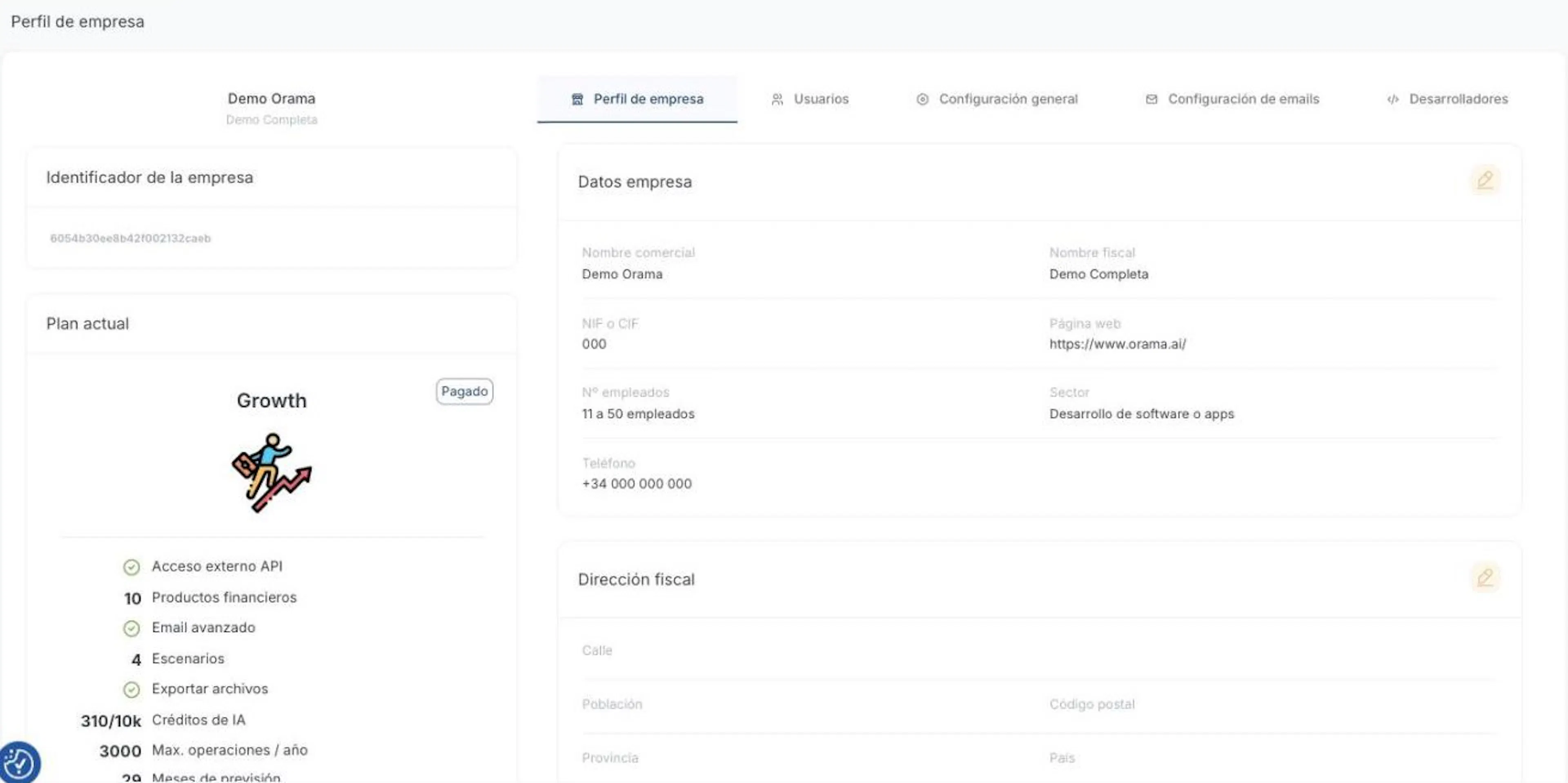Click the Pagado badge

coord(464,391)
